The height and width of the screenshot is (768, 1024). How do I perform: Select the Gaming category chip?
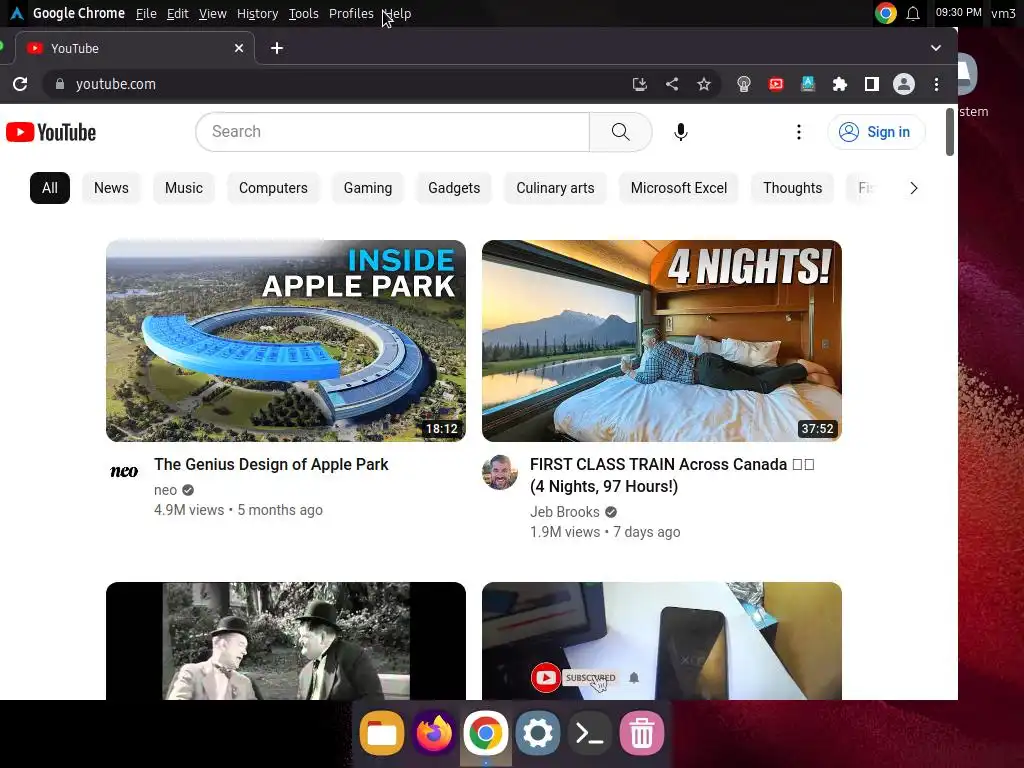click(x=368, y=188)
